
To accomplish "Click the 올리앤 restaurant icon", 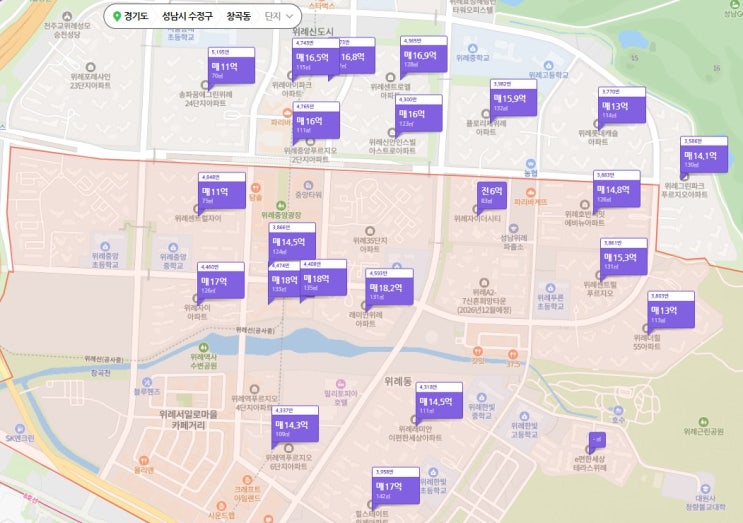I will pyautogui.click(x=144, y=460).
